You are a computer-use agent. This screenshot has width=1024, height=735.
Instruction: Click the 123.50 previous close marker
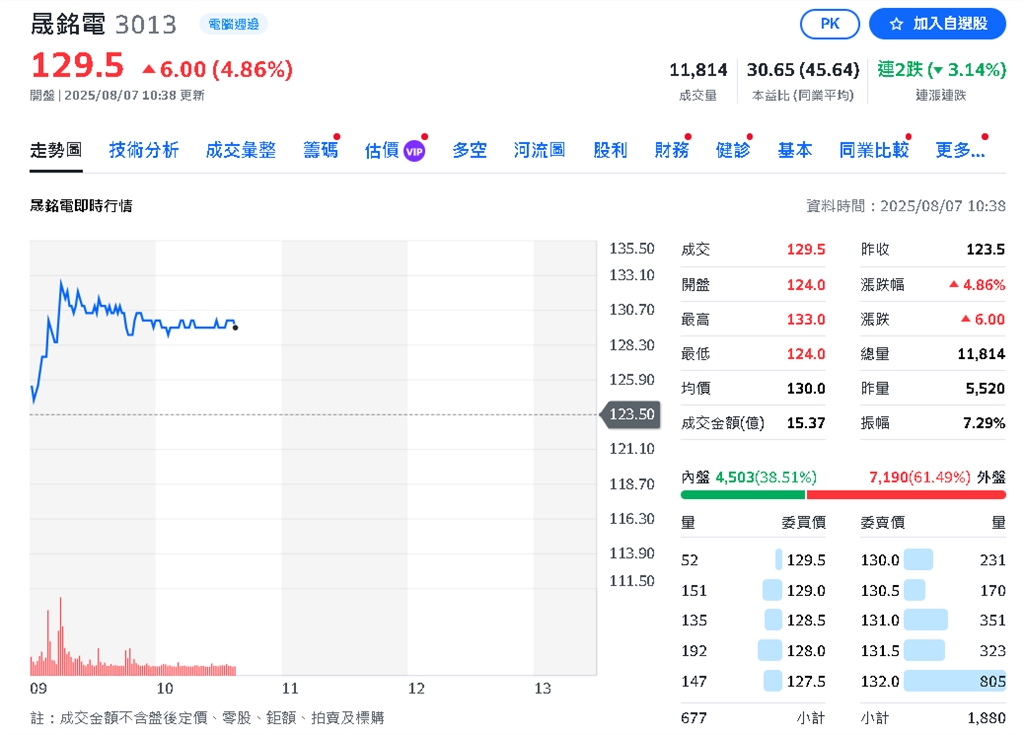tap(631, 413)
